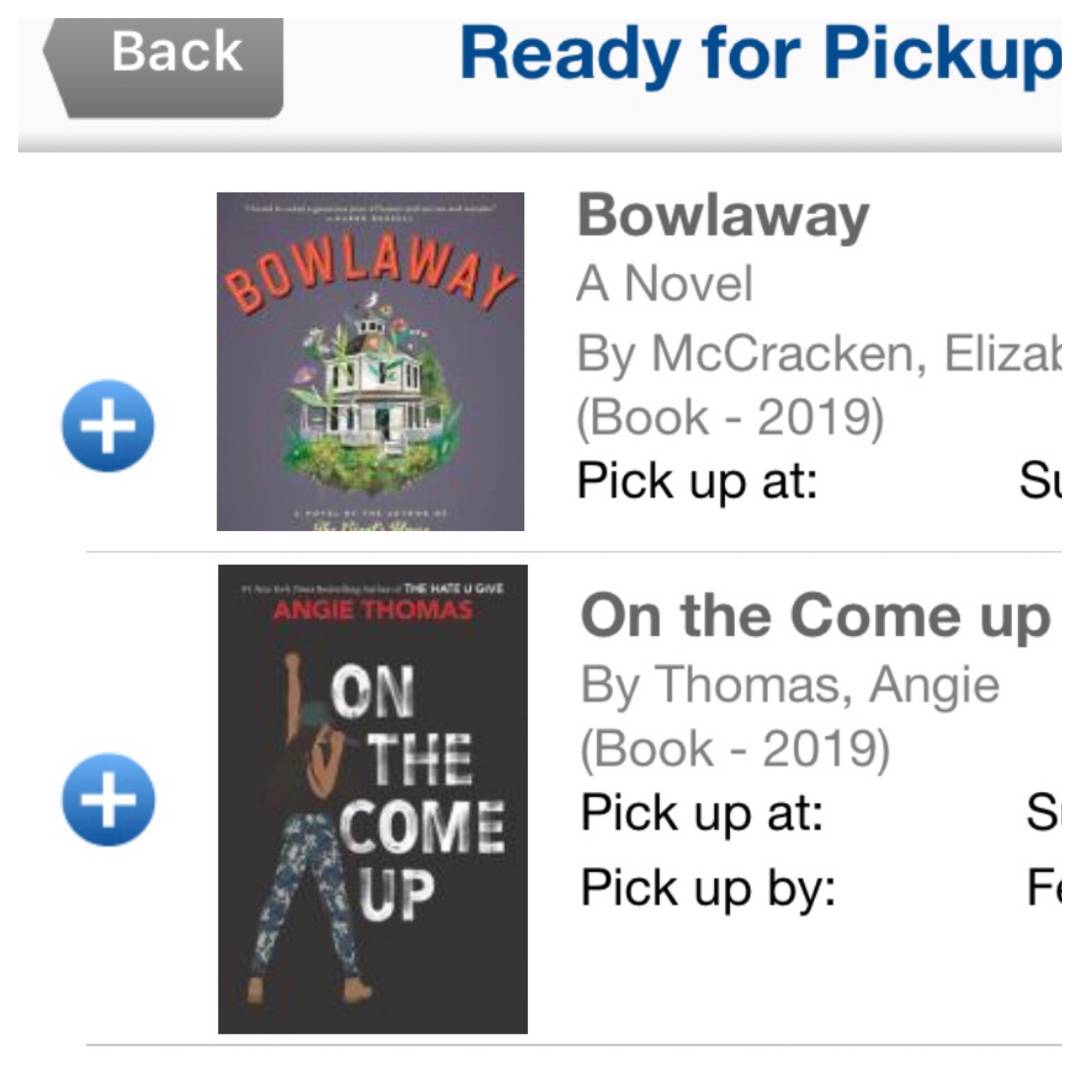Click 'Pick up at:' label for Bowlaway
The image size is (1080, 1080).
(x=698, y=481)
